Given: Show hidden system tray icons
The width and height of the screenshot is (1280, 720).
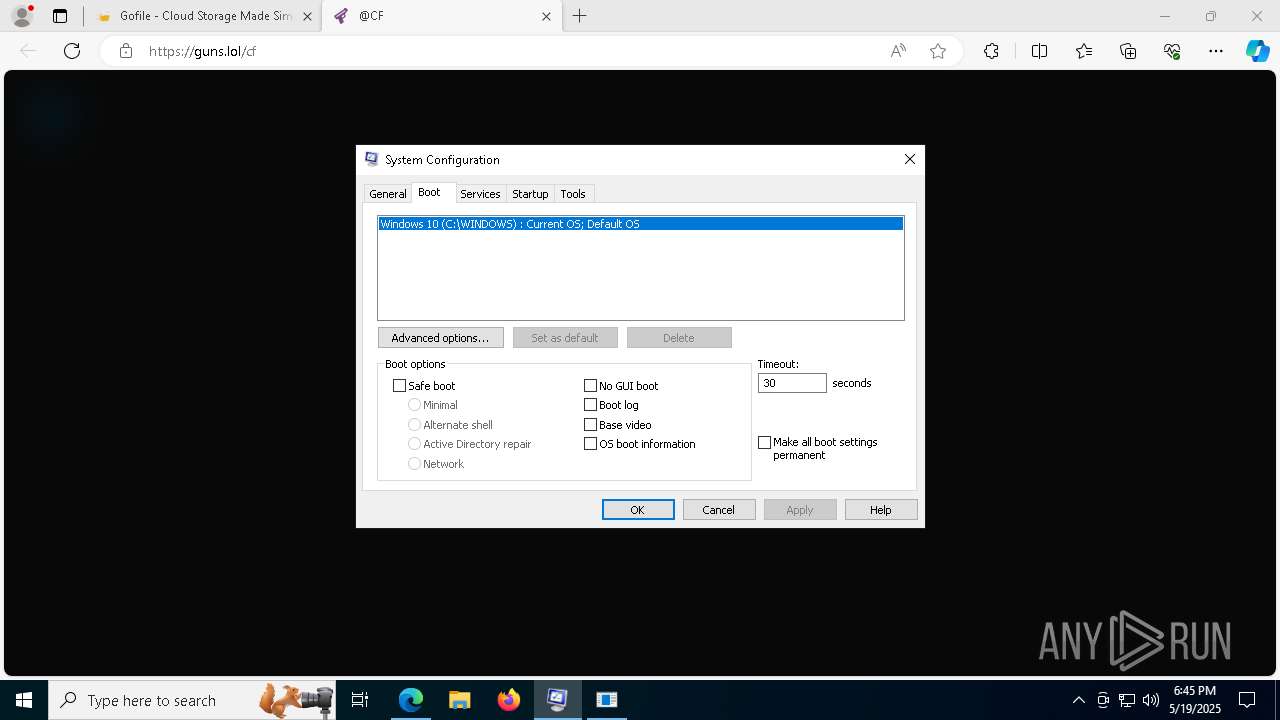Looking at the screenshot, I should pyautogui.click(x=1078, y=700).
